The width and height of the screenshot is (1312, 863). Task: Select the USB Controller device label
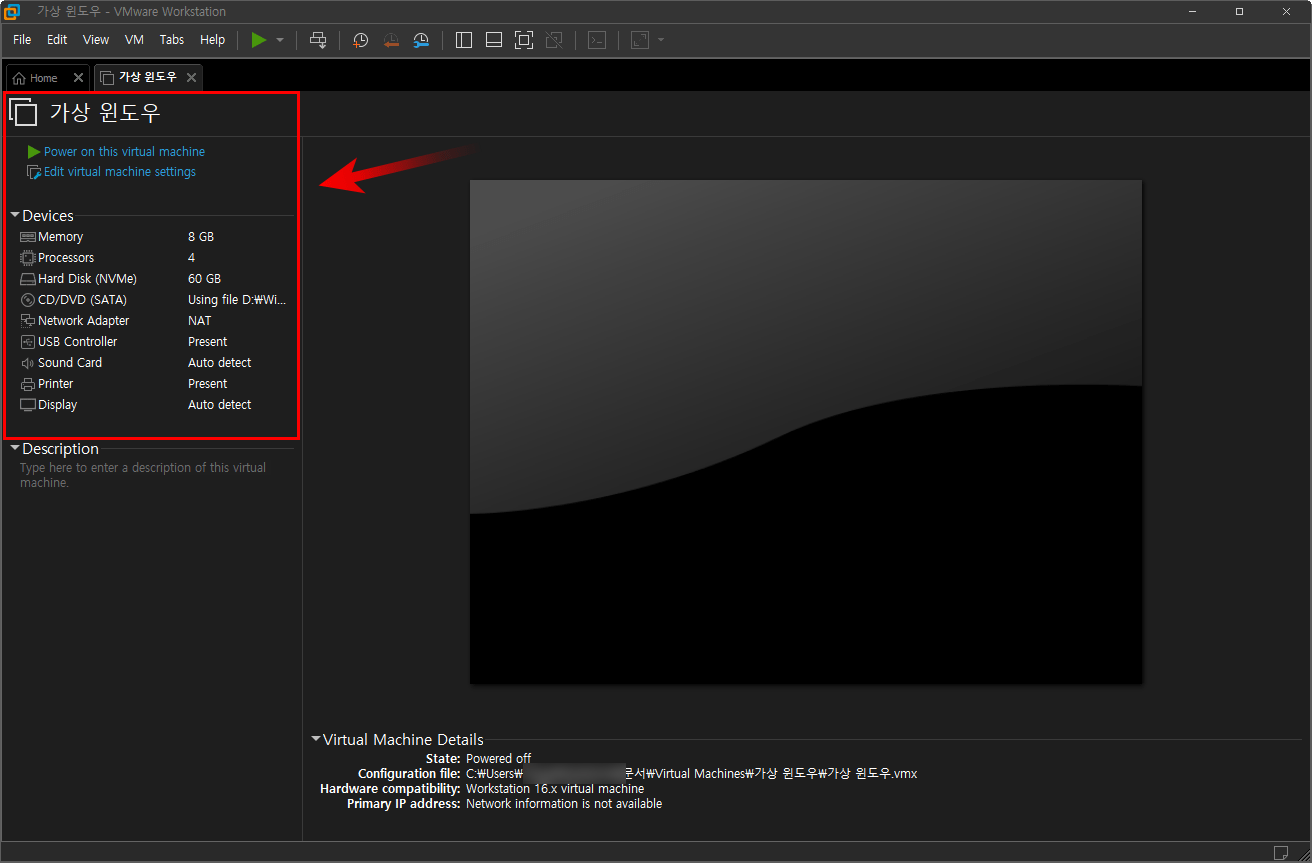tap(78, 342)
